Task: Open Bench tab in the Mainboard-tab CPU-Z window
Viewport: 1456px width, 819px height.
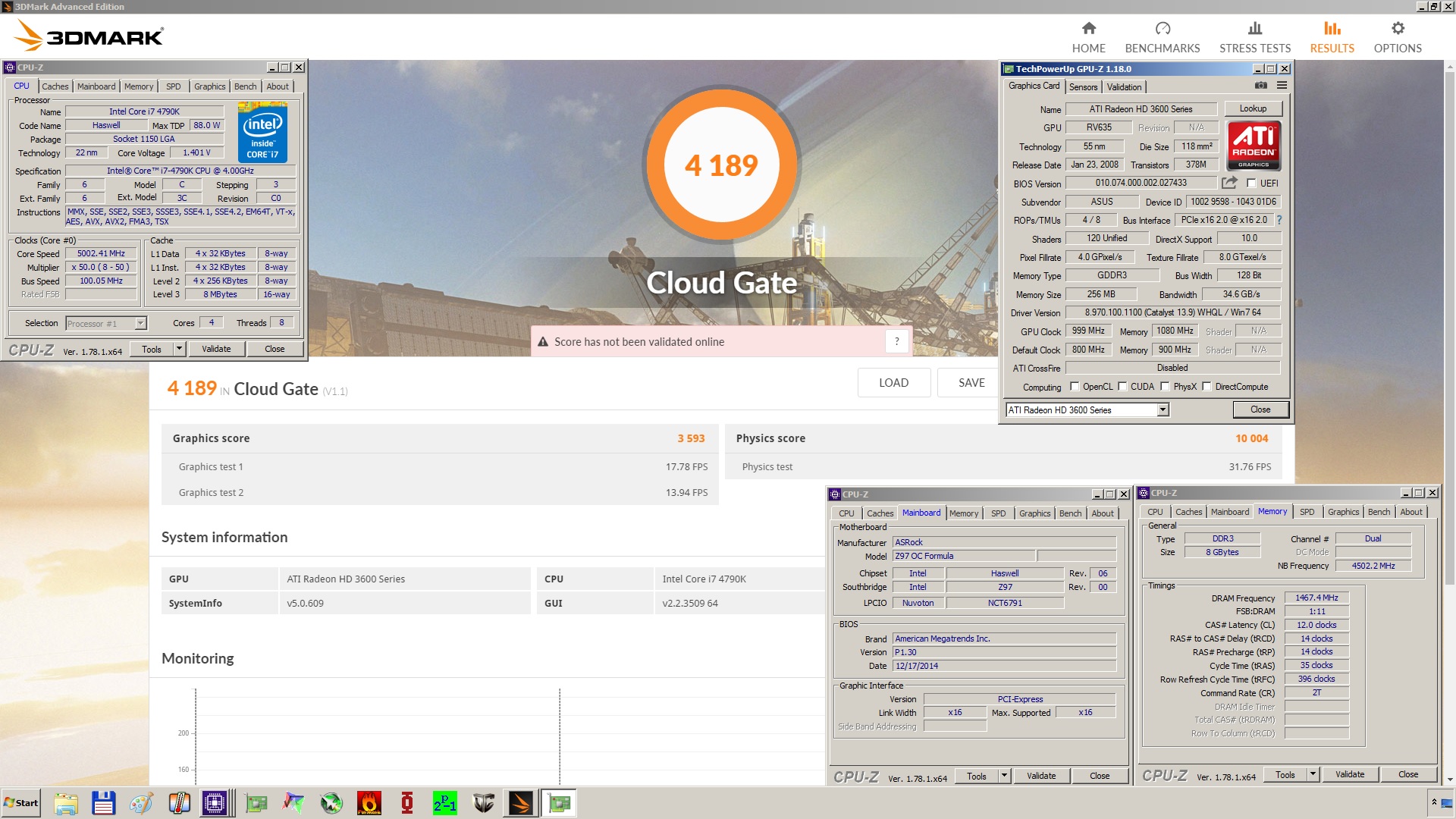Action: 1070,513
